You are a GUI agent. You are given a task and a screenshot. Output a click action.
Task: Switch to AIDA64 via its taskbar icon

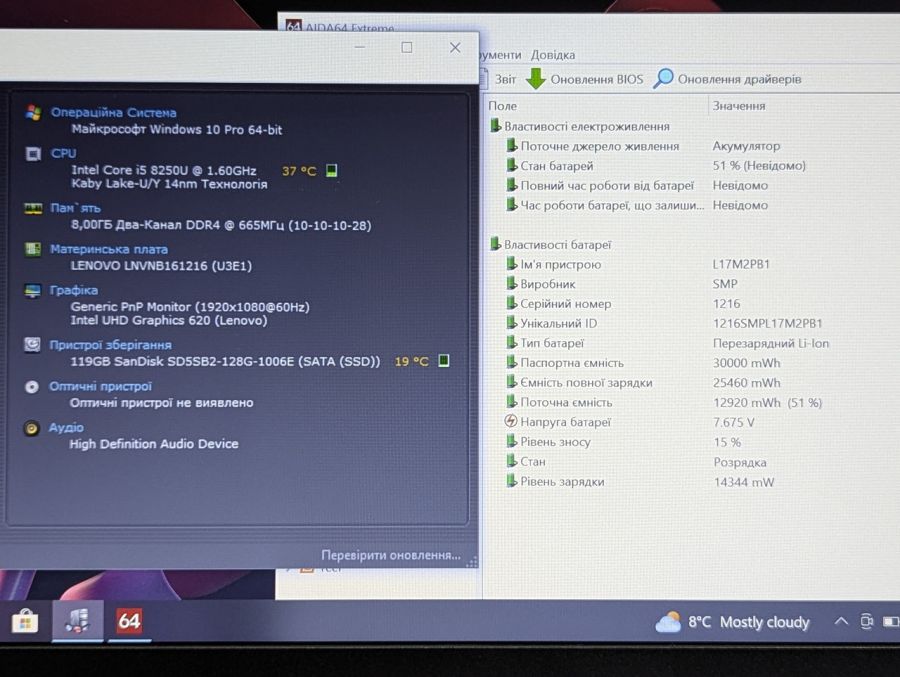[x=129, y=621]
